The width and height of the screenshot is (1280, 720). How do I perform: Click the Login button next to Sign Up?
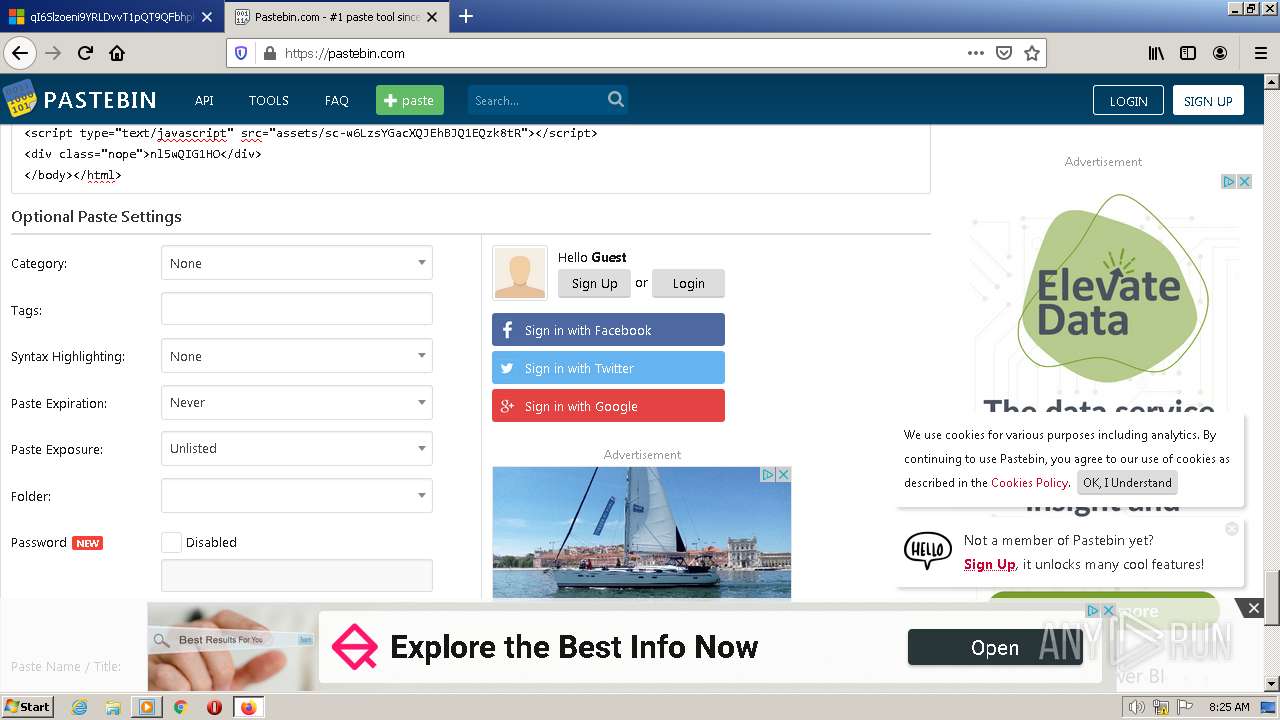tap(688, 283)
